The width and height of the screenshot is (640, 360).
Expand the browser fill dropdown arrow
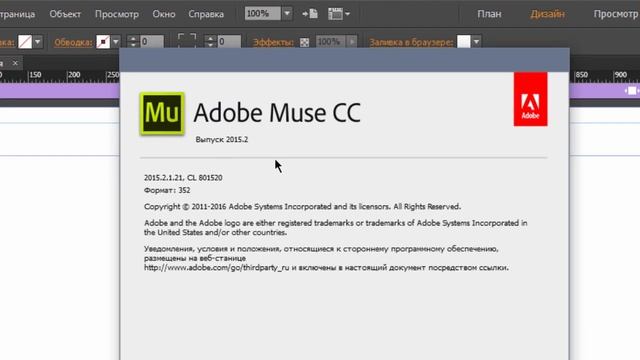click(x=476, y=42)
